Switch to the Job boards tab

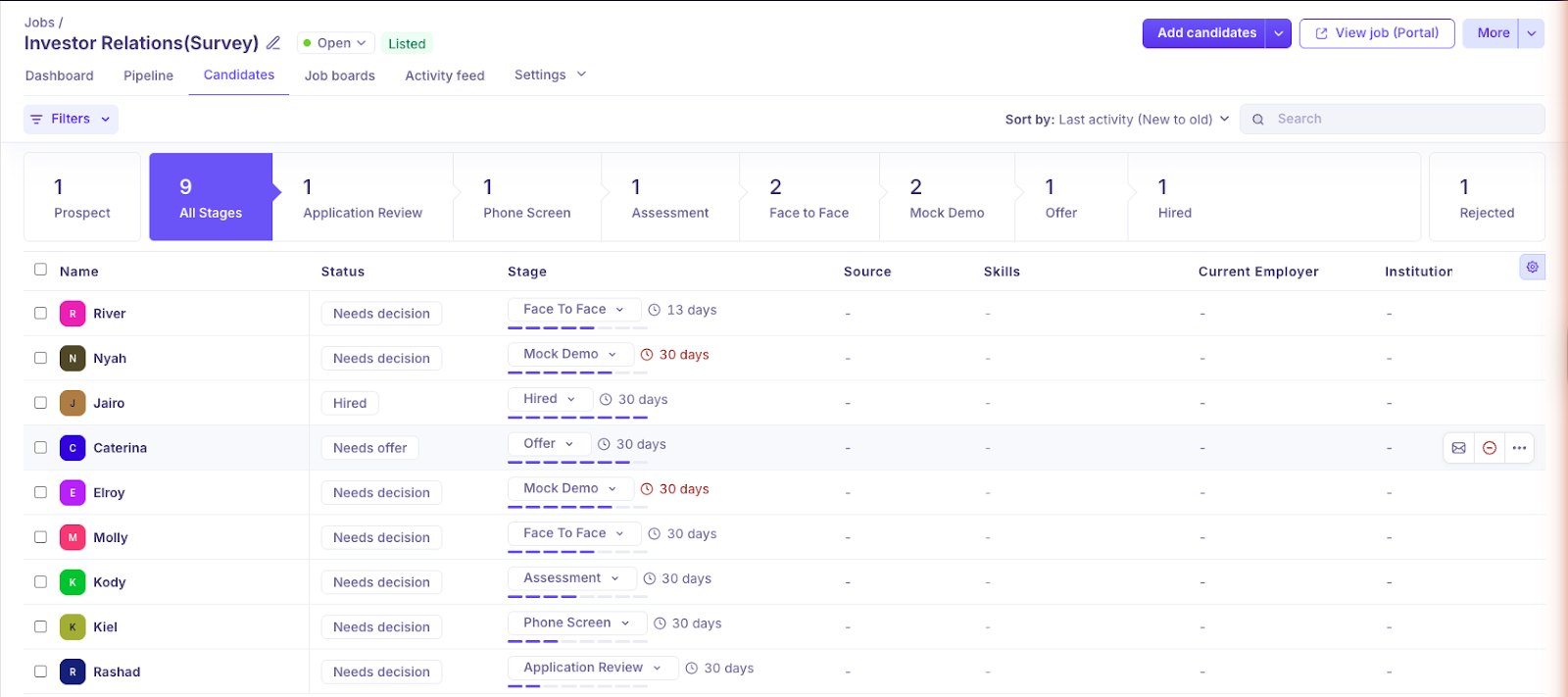tap(340, 75)
